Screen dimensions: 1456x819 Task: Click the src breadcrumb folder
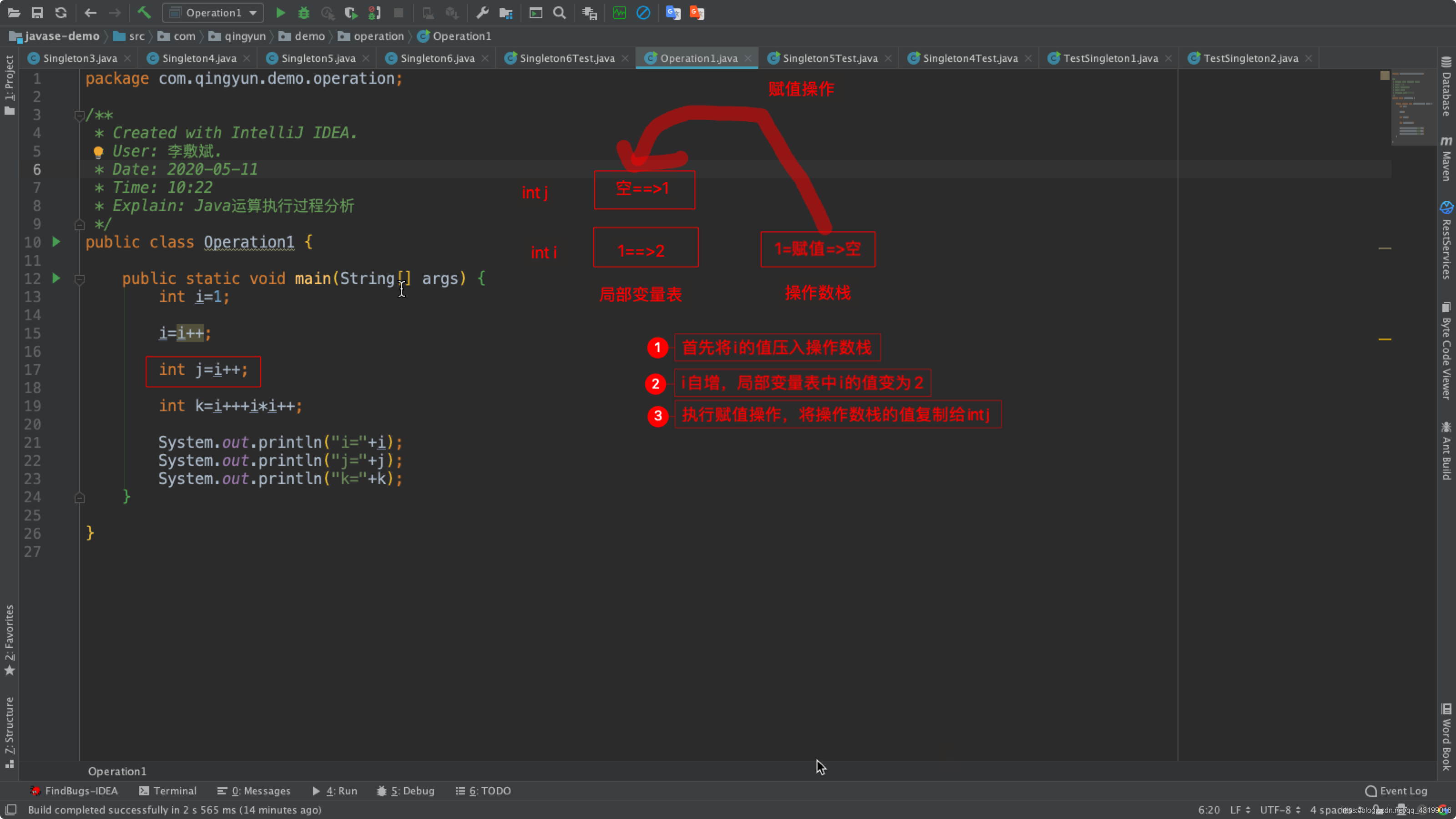click(129, 36)
